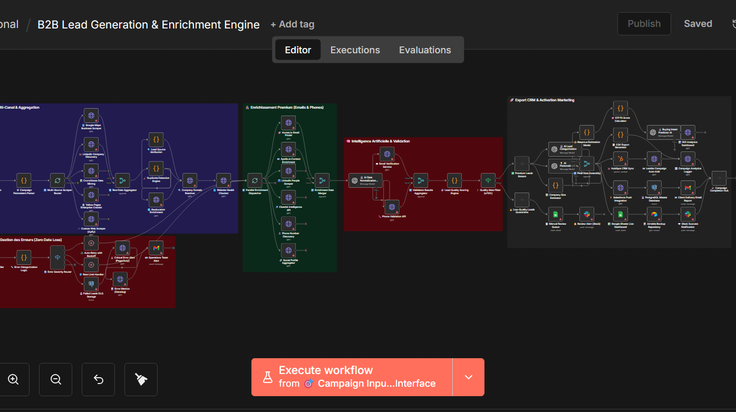
Task: Click the Slack Success Notification node
Action: (x=688, y=214)
